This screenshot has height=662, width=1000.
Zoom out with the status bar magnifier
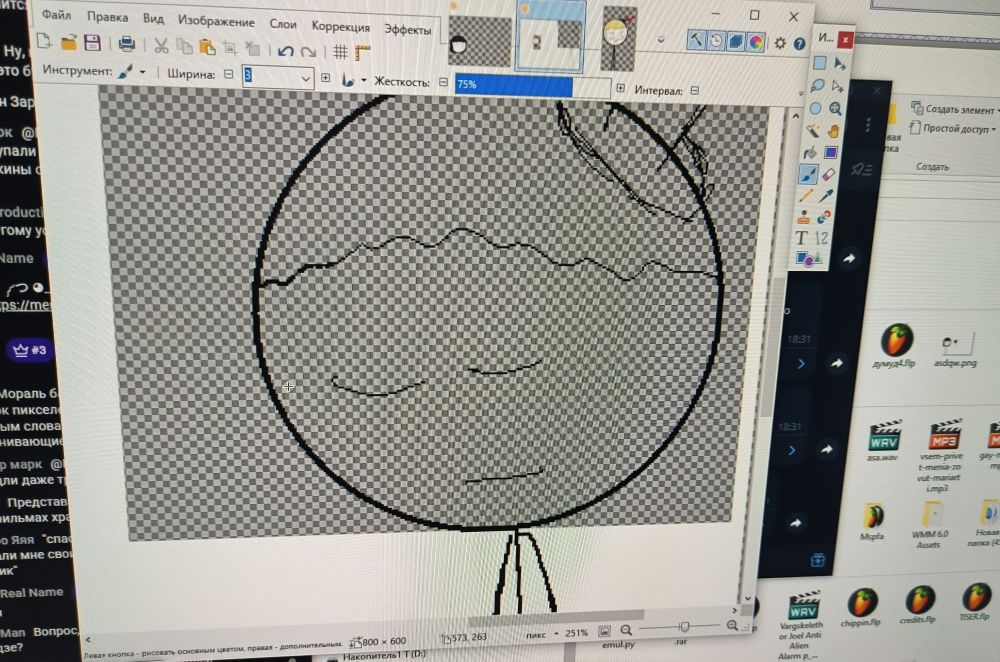pos(626,630)
